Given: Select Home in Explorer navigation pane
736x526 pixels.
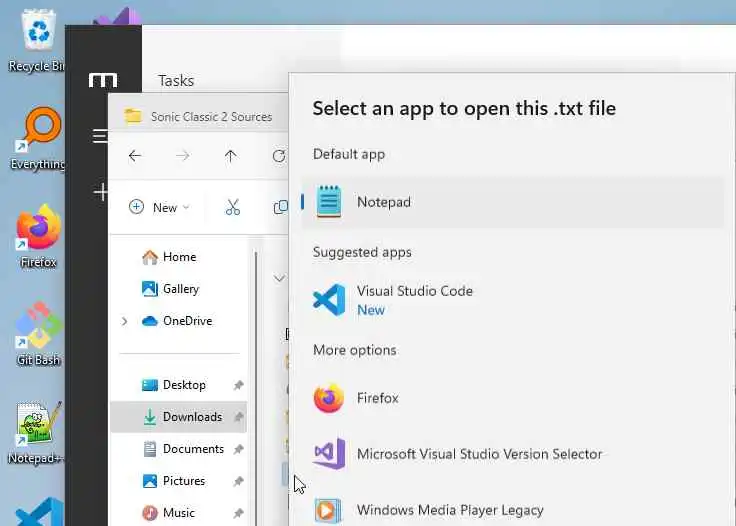Looking at the screenshot, I should click(x=178, y=257).
